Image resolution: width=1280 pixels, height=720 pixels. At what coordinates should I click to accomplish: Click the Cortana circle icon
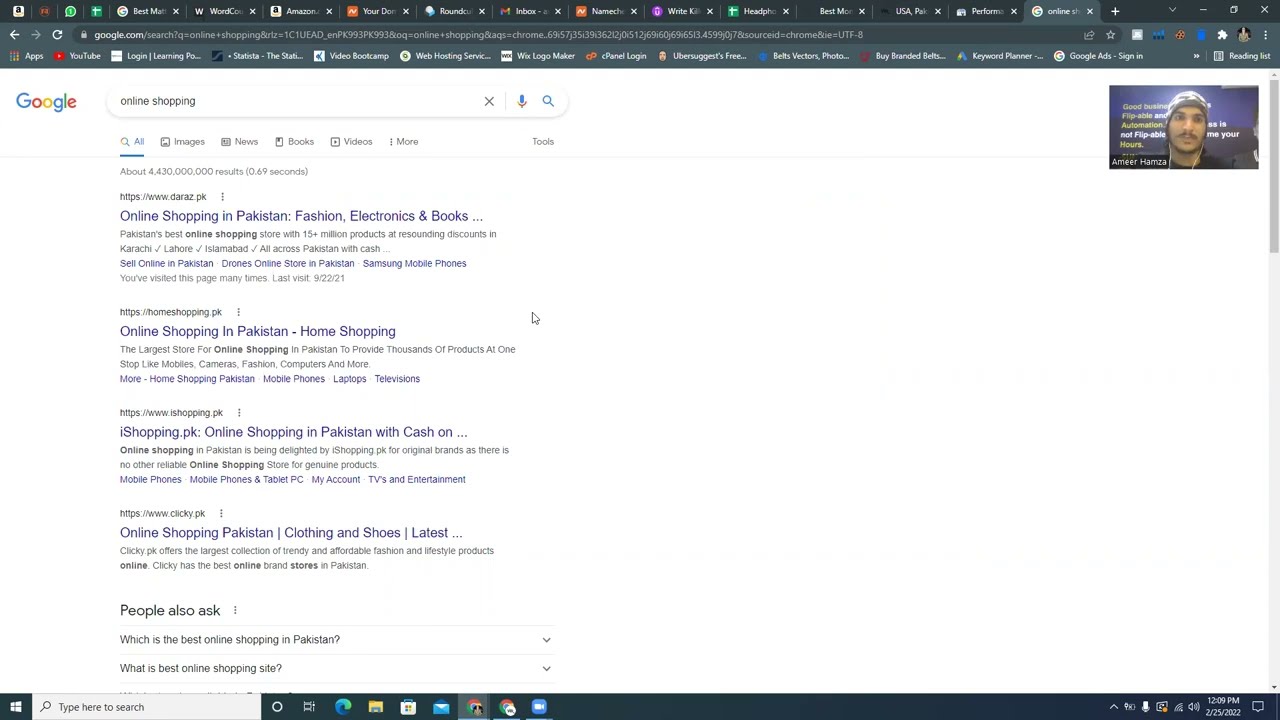[277, 707]
